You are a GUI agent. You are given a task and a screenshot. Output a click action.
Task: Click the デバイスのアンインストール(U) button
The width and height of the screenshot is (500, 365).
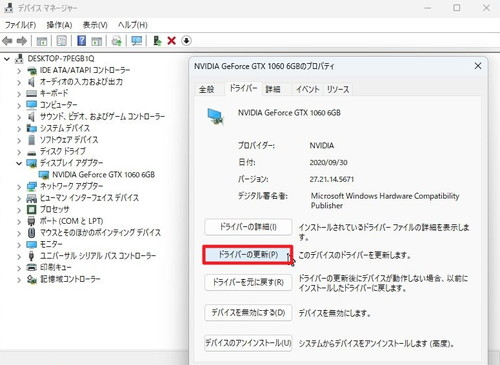(x=248, y=343)
